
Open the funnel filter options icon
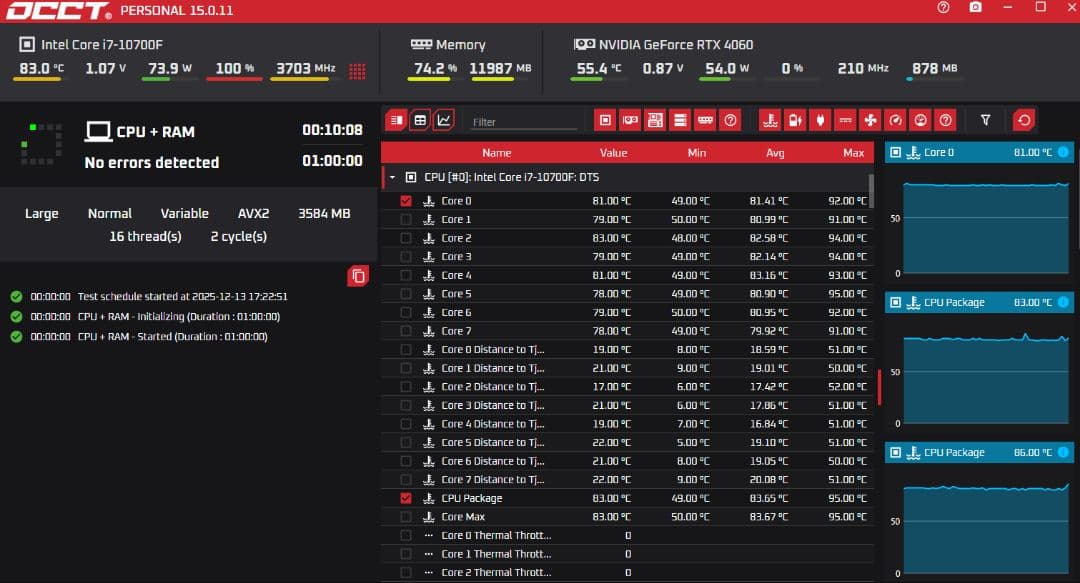(985, 120)
